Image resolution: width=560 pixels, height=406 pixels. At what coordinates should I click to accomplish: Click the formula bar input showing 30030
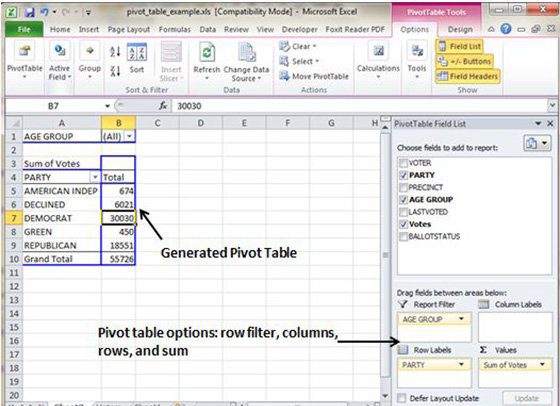point(360,106)
